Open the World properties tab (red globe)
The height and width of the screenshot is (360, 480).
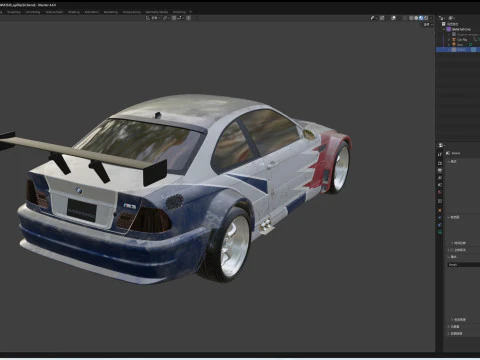point(440,192)
